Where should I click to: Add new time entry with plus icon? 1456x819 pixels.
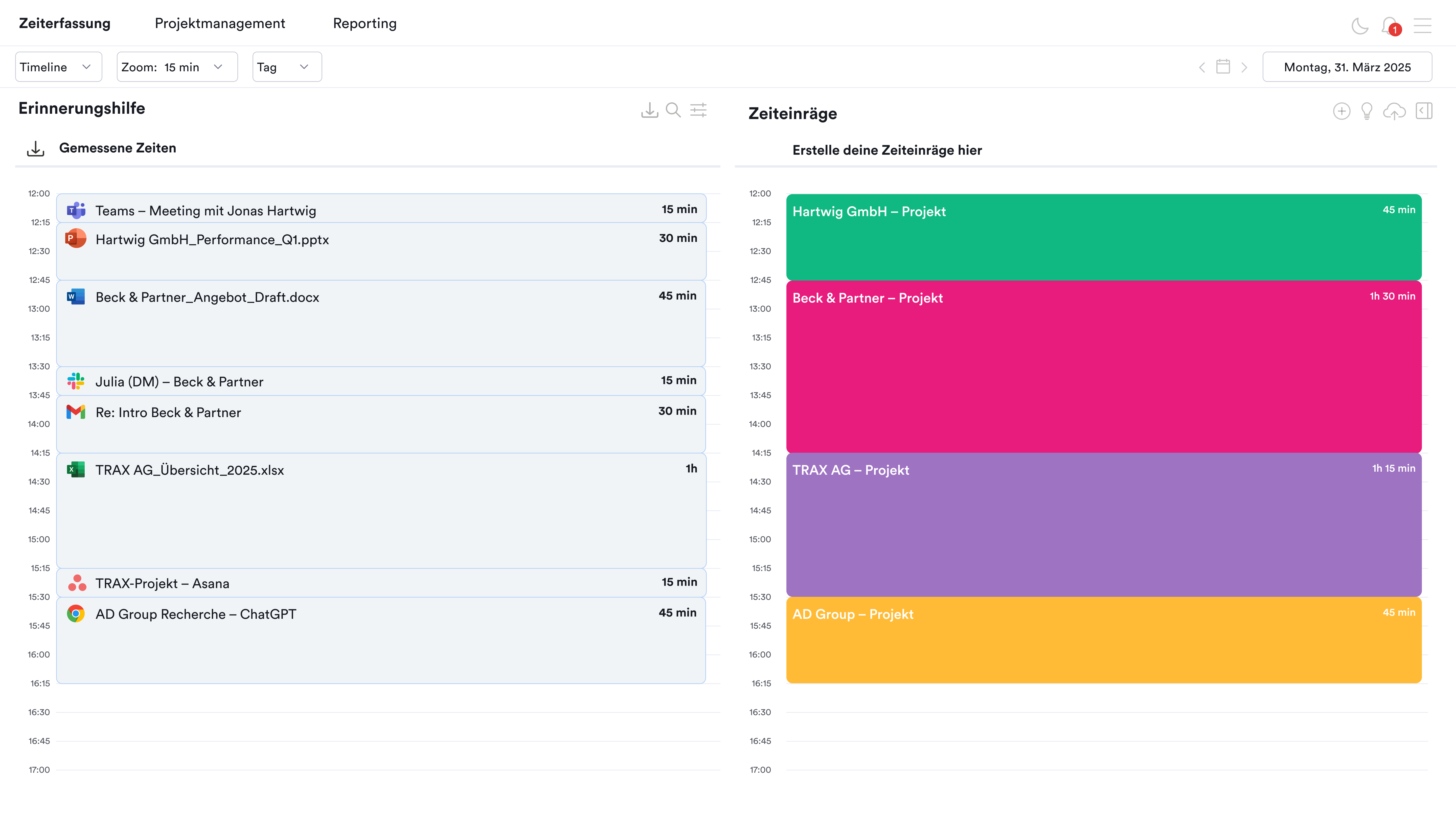[x=1341, y=111]
